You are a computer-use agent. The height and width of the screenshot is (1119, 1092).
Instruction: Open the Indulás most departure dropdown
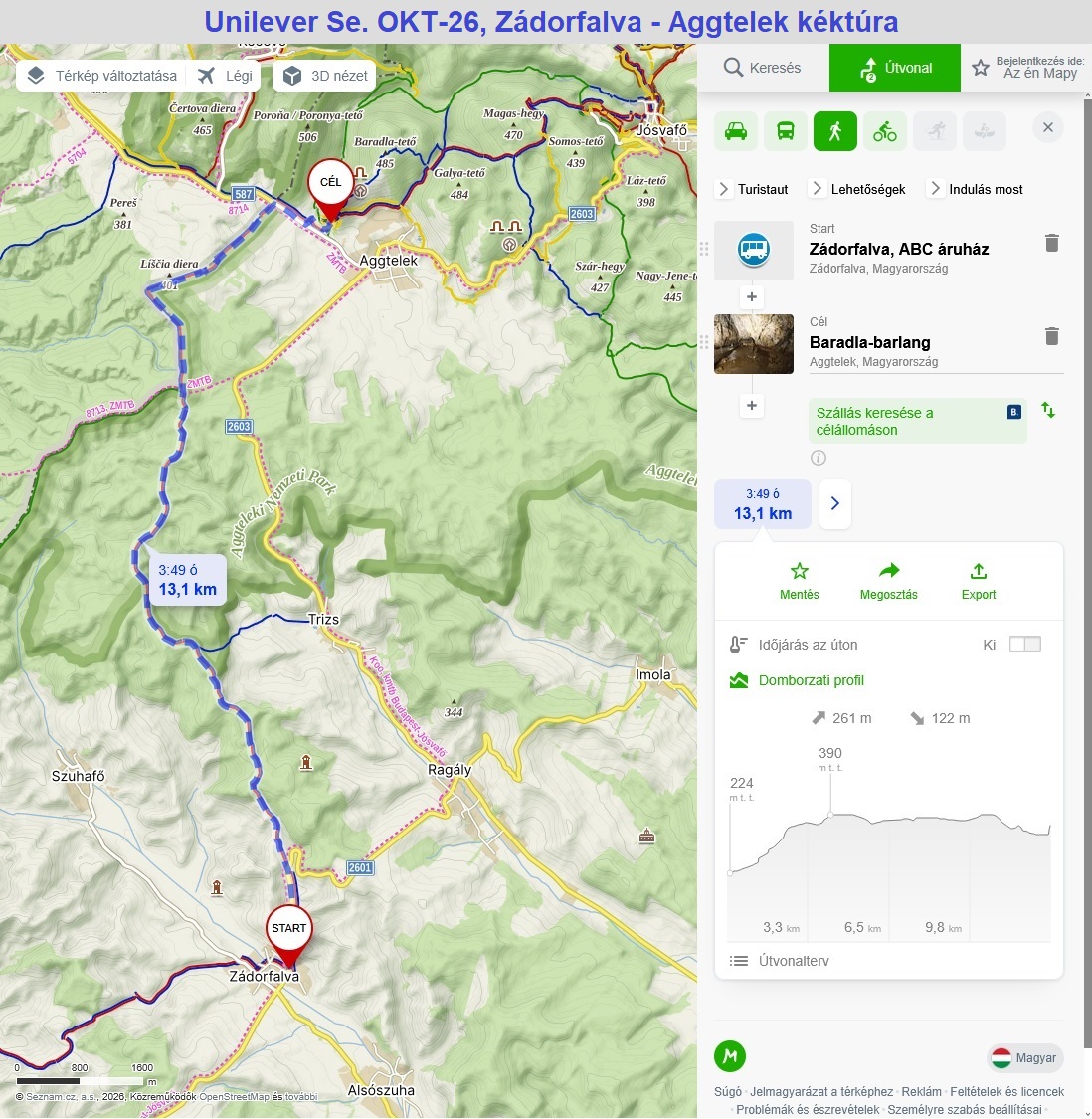click(975, 189)
